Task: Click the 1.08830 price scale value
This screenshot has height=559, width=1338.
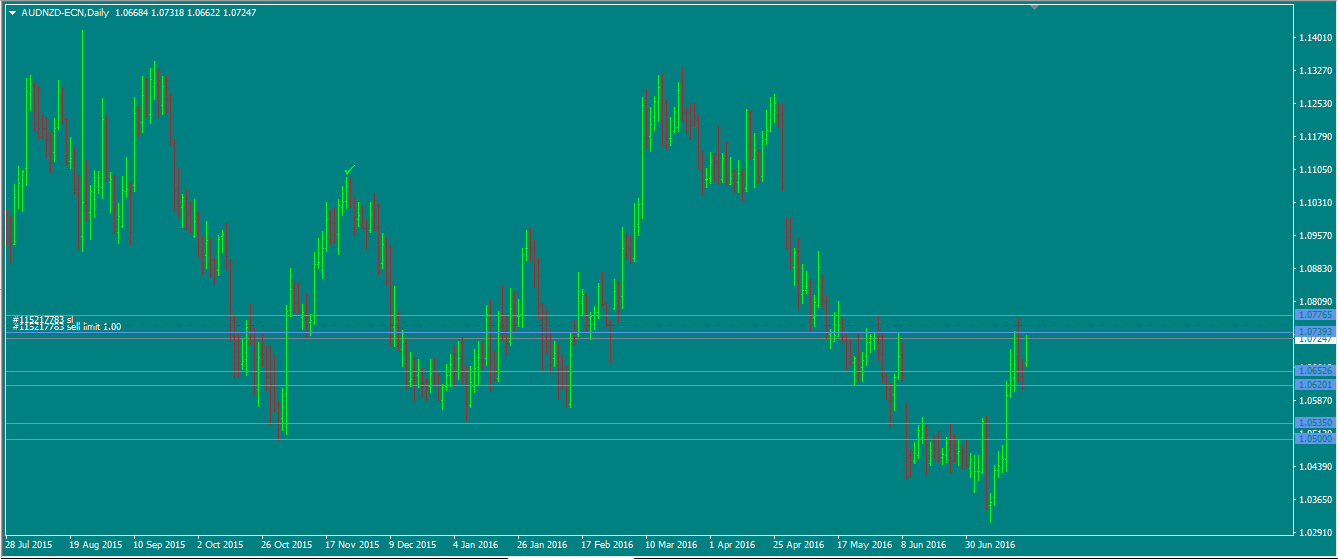Action: point(1315,269)
